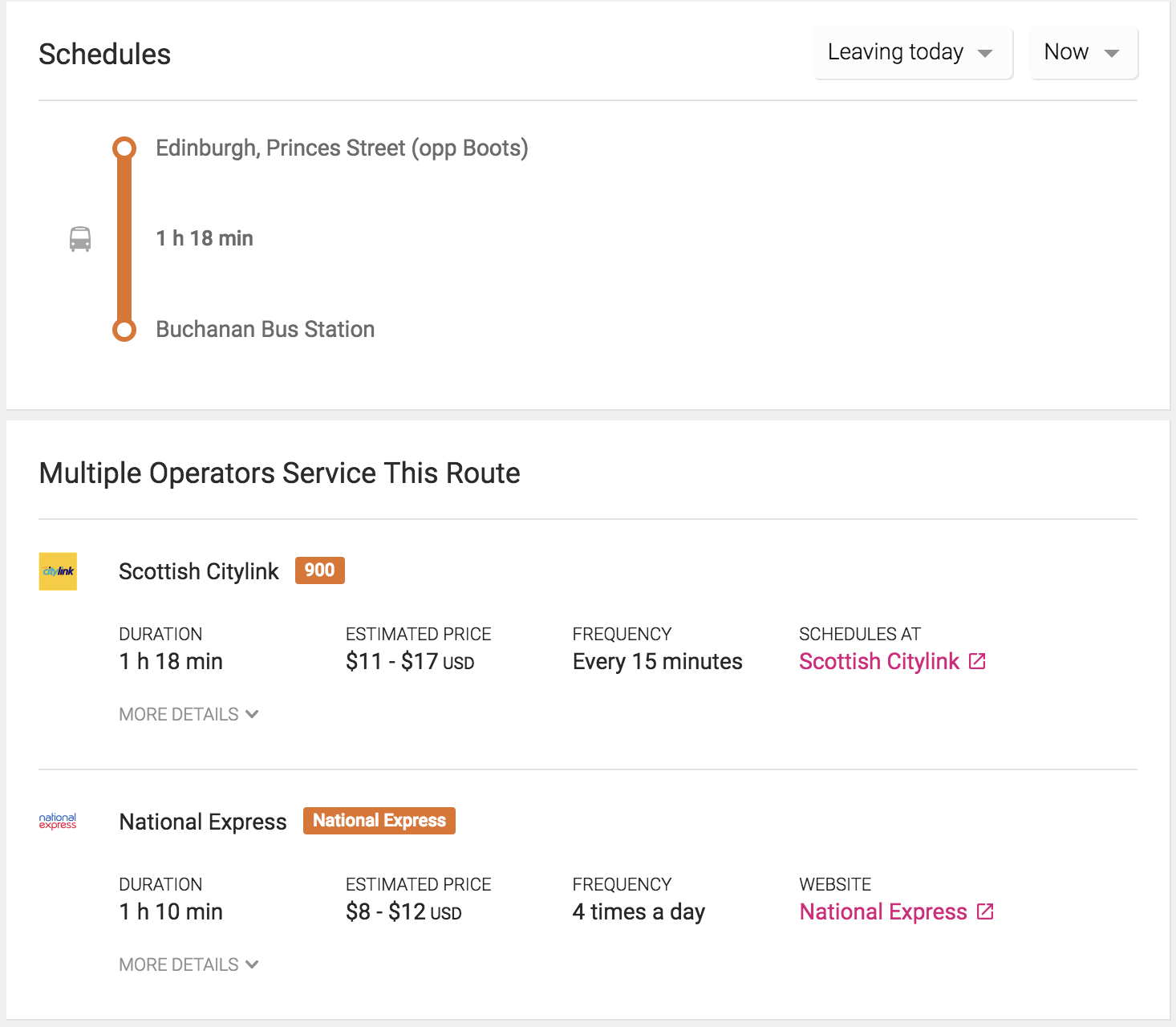Expand More Details for Scottish Citylink
The height and width of the screenshot is (1027, 1176).
tap(189, 714)
